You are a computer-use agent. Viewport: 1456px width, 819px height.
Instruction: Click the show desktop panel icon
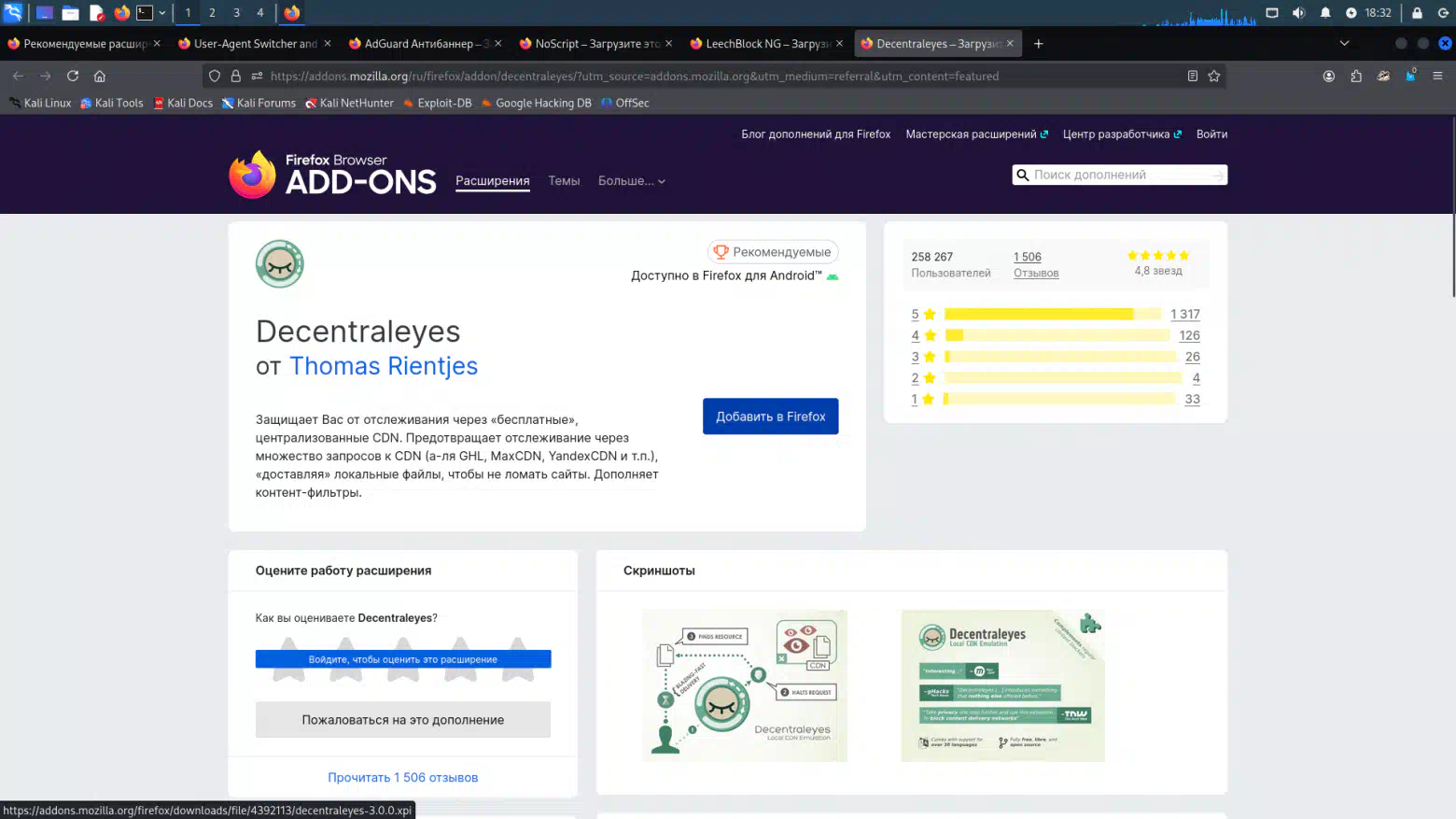(45, 13)
